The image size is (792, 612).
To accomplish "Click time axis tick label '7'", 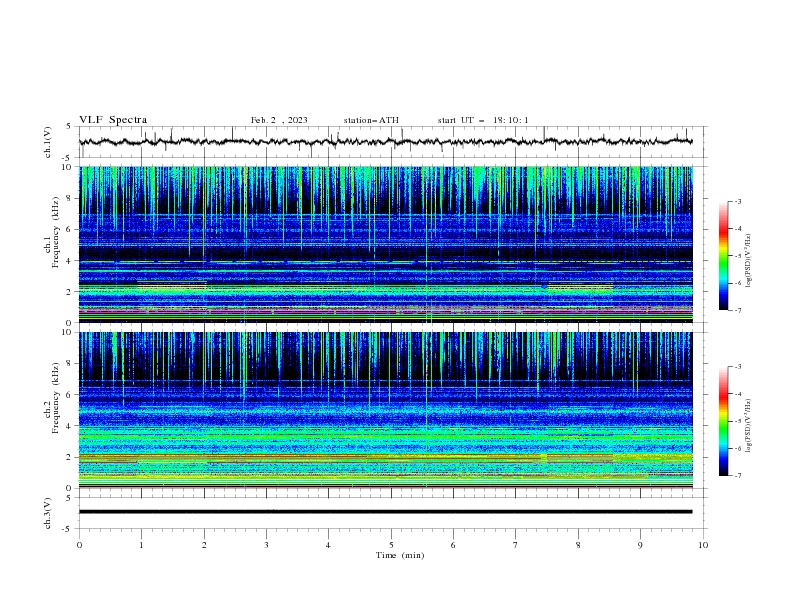I will [516, 545].
